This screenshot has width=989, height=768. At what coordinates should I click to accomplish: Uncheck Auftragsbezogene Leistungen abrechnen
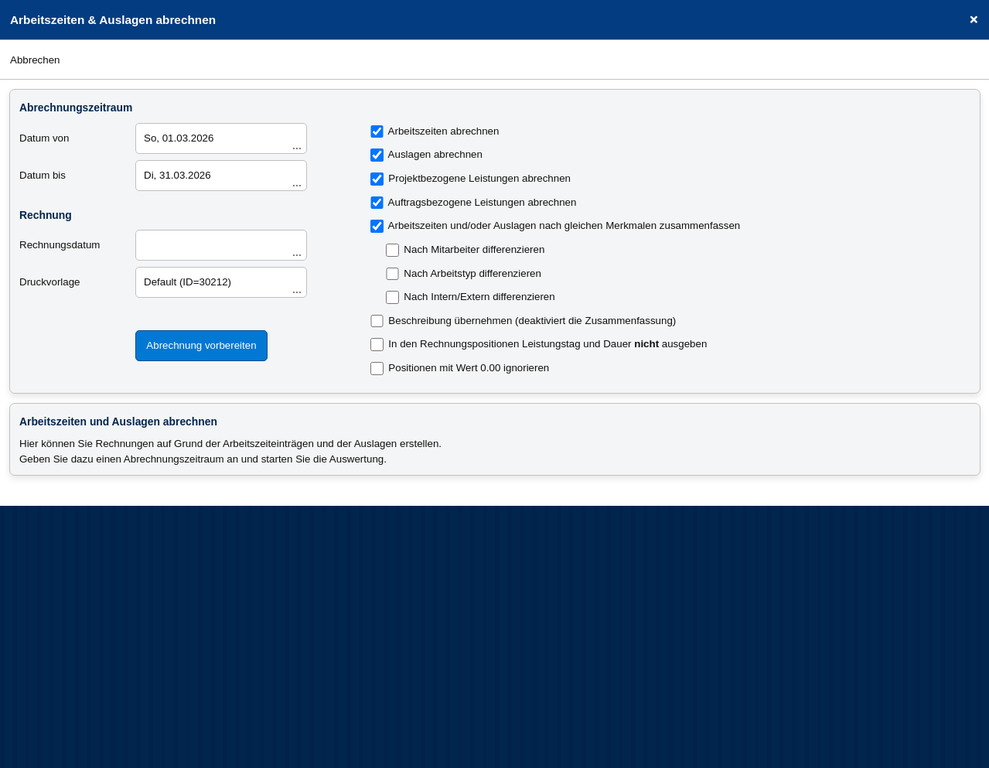click(377, 202)
